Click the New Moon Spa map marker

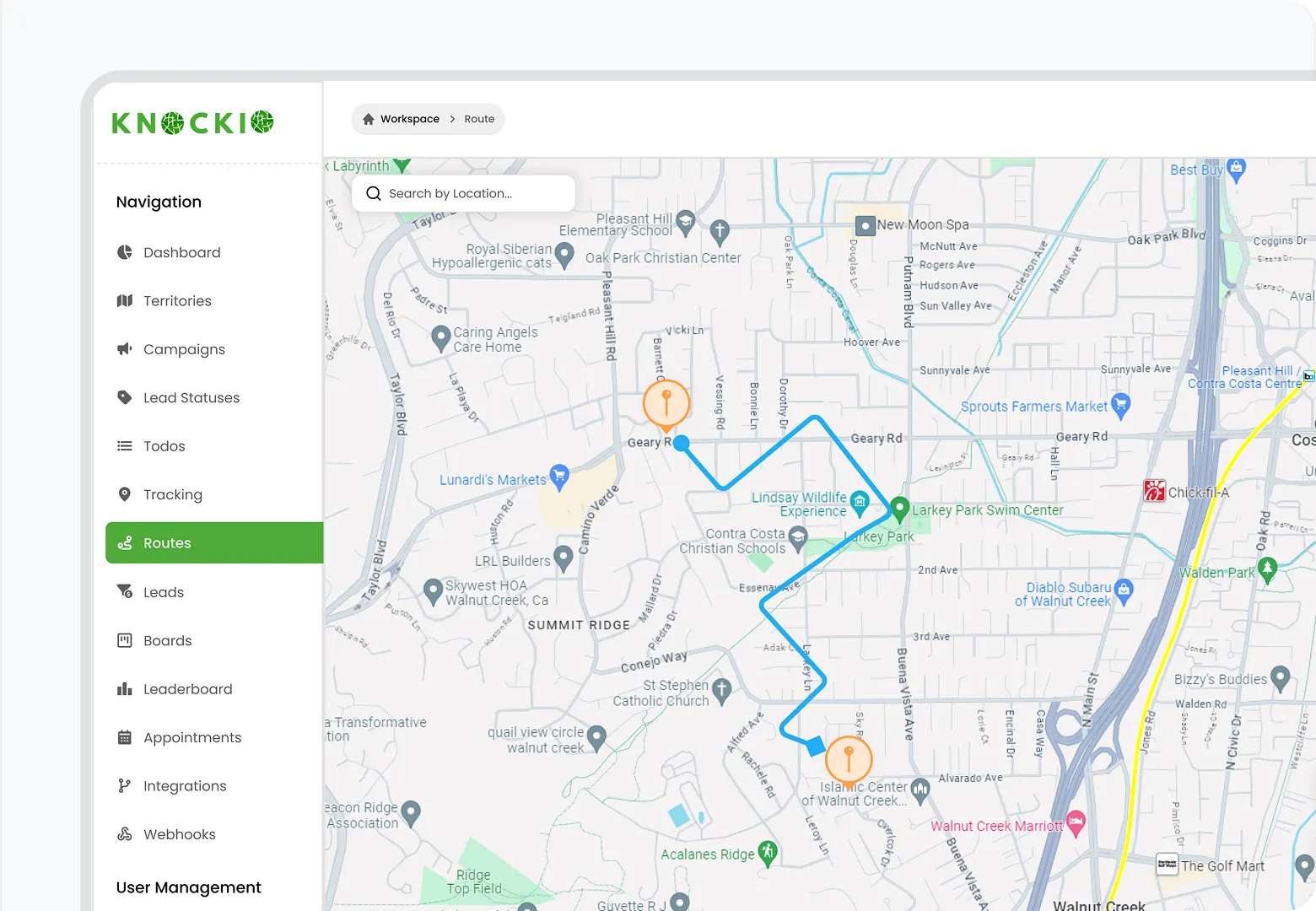865,226
